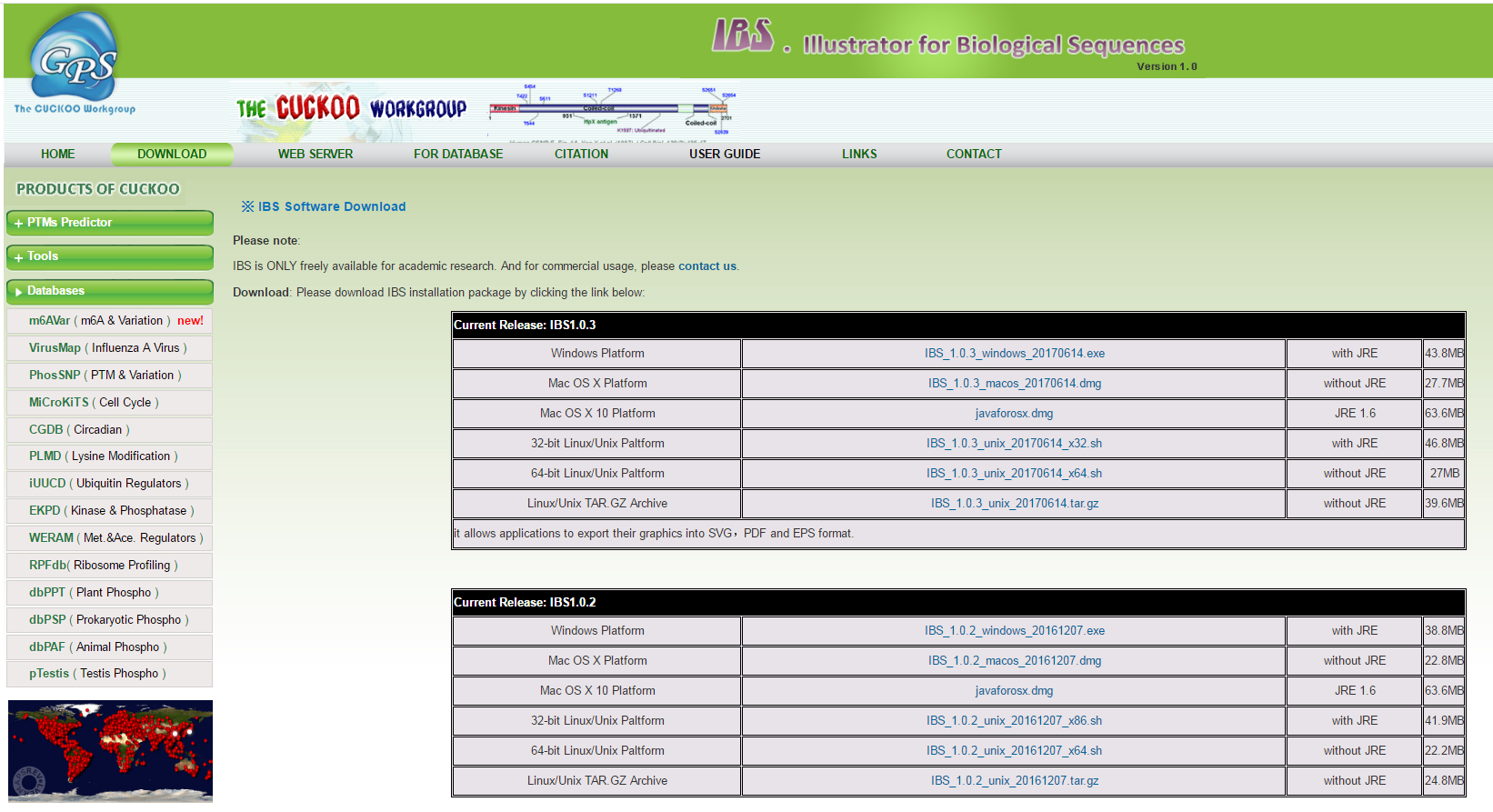Screen dimensions: 1493x812
Task: Open the m6AVar database link
Action: click(x=49, y=321)
